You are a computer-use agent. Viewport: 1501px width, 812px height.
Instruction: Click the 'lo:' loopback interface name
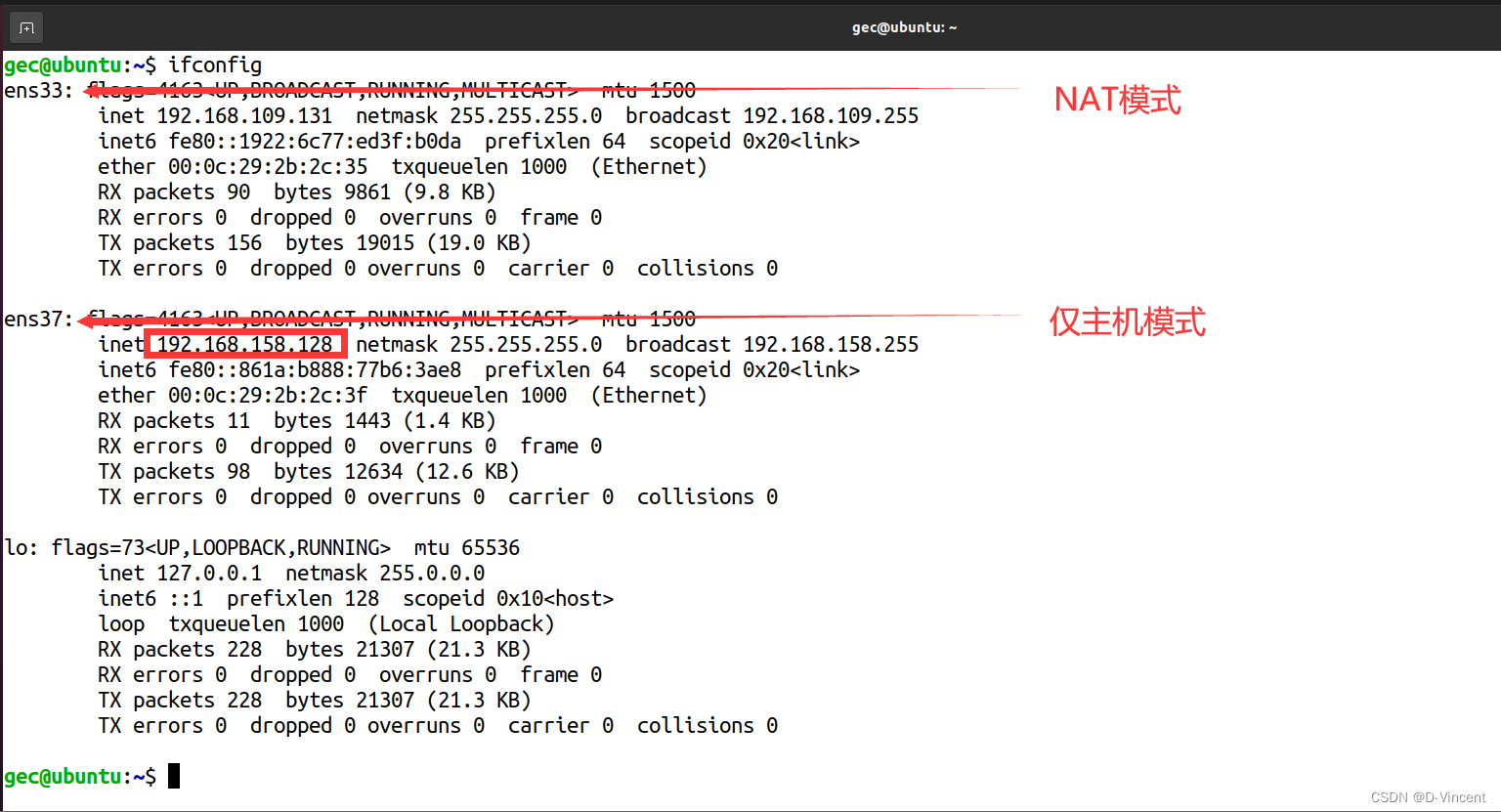pos(21,547)
